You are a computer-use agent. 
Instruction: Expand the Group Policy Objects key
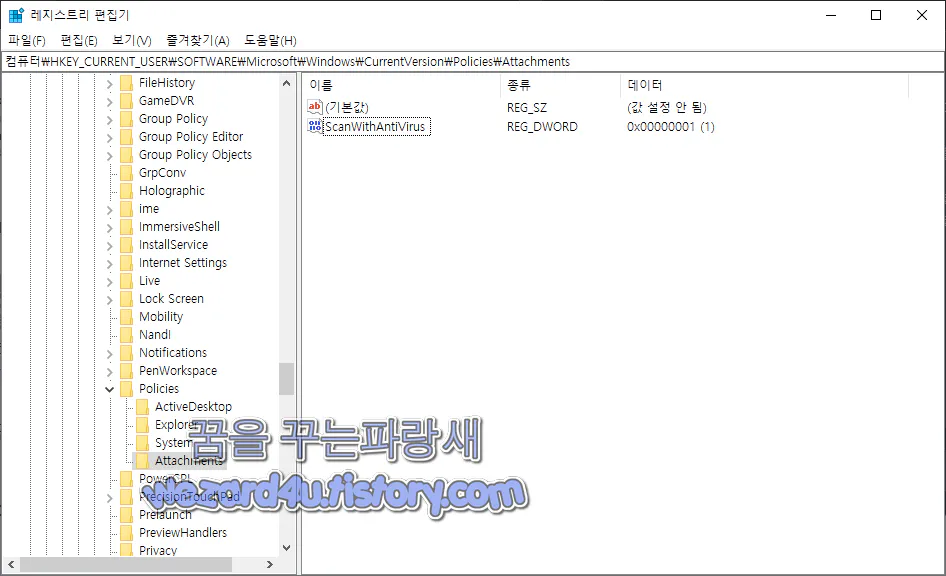(x=109, y=156)
